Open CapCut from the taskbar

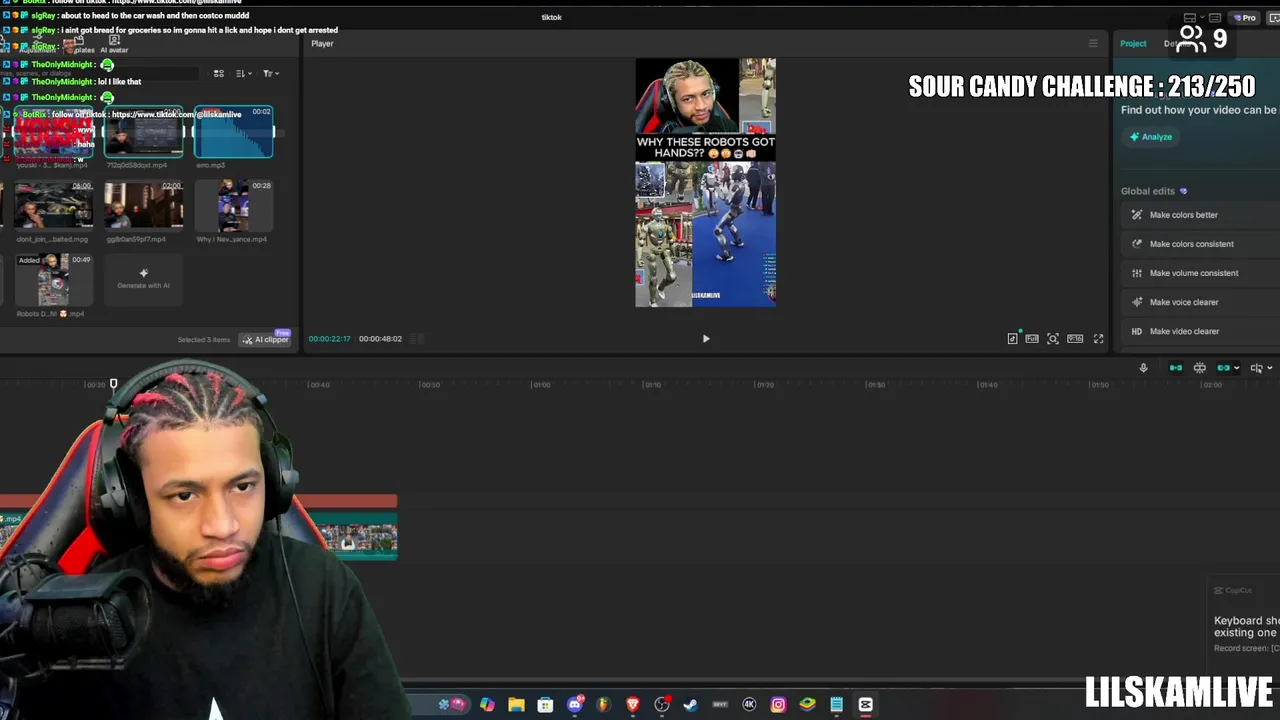[x=866, y=705]
